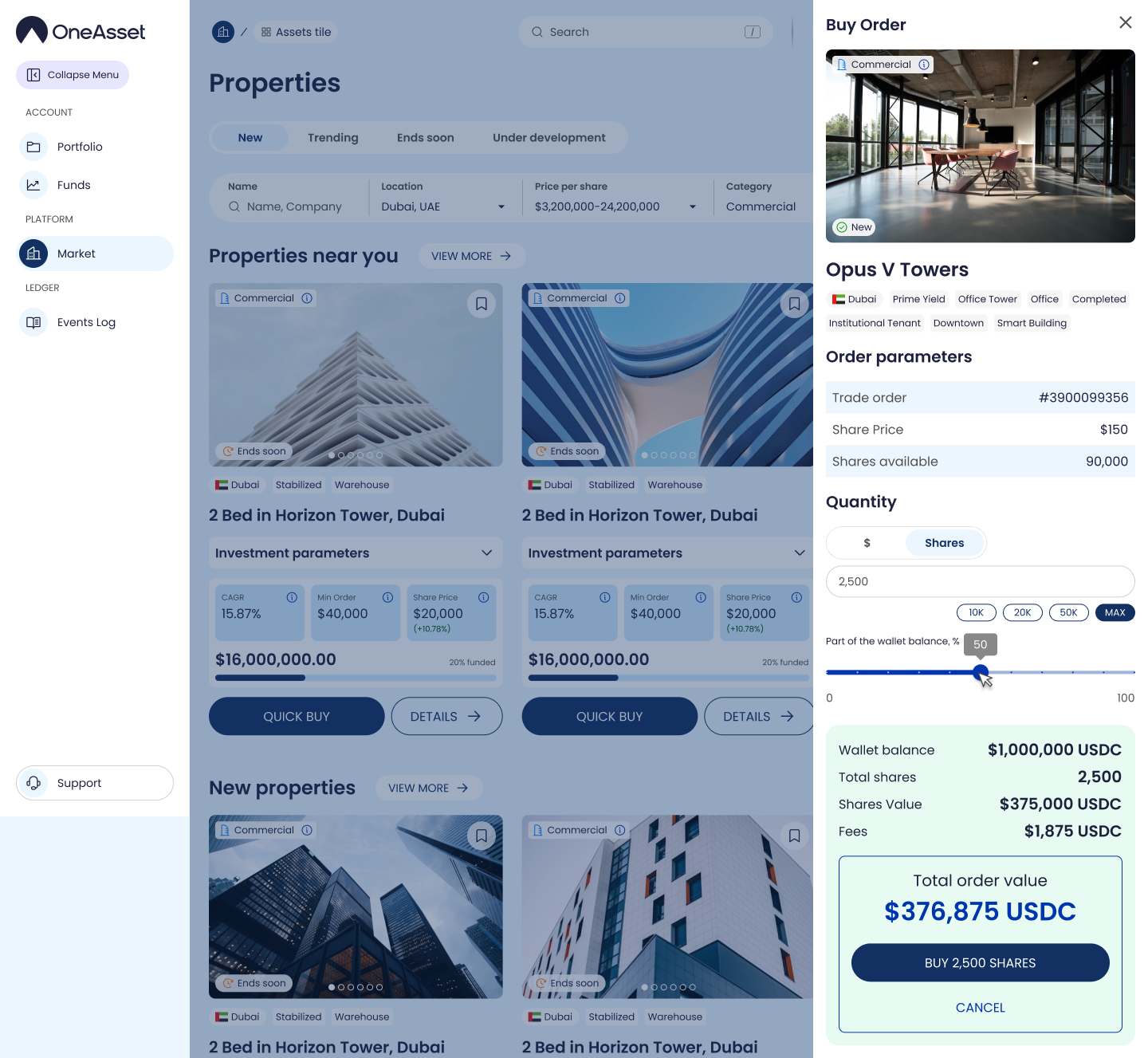Click the BUY 2,500 SHARES button
This screenshot has width=1148, height=1058.
980,963
